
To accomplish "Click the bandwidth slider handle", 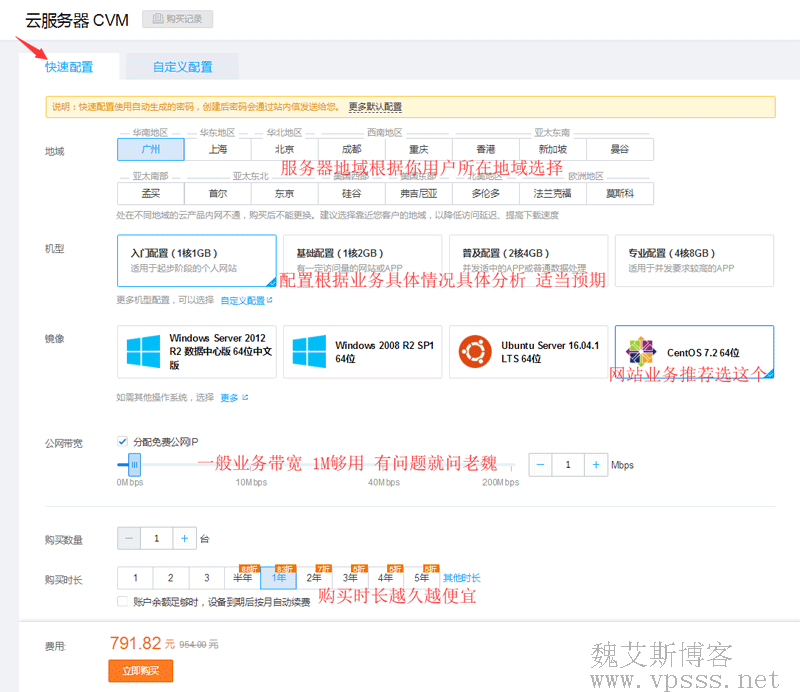I will (x=134, y=464).
